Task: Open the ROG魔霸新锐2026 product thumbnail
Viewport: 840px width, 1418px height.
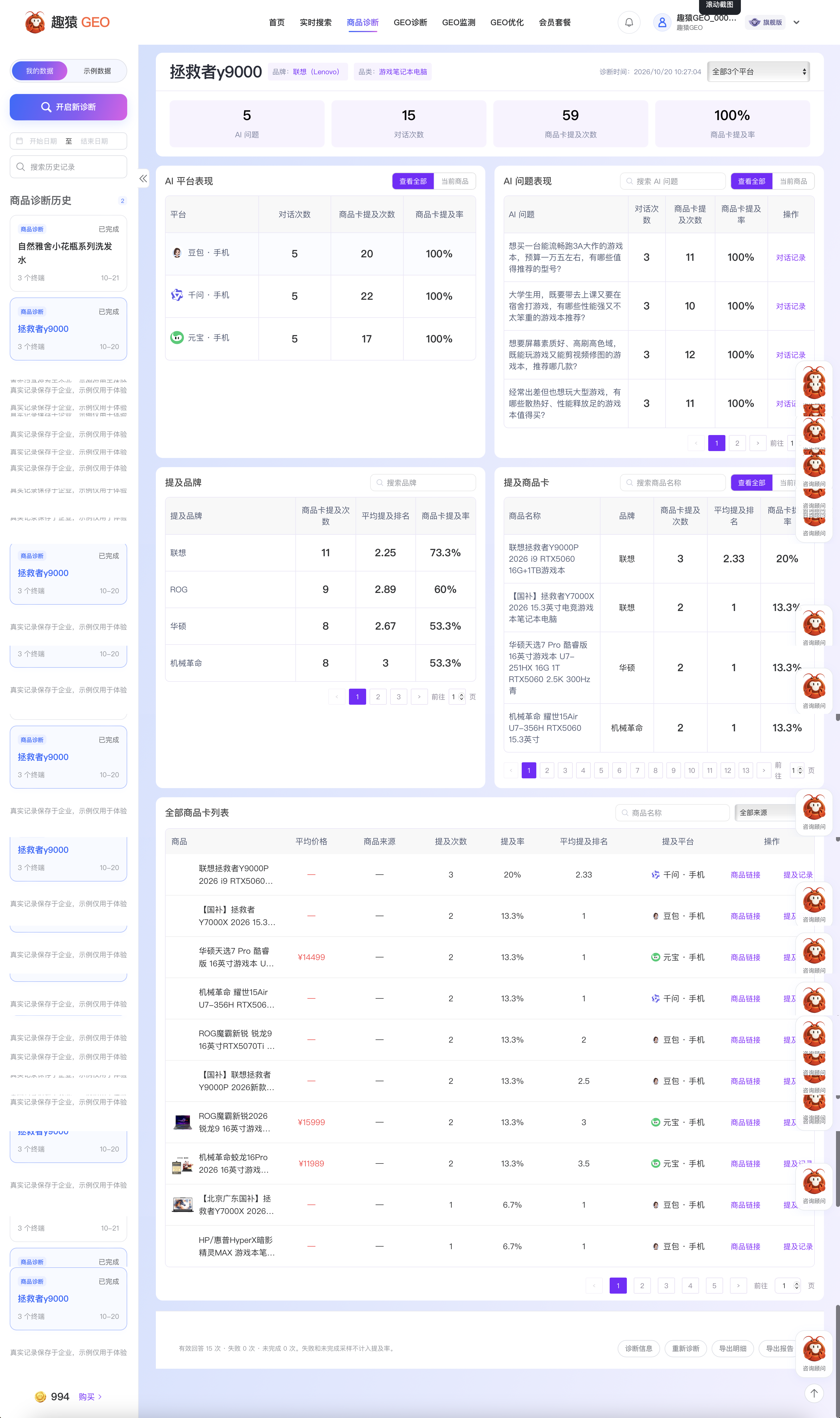Action: (182, 1122)
